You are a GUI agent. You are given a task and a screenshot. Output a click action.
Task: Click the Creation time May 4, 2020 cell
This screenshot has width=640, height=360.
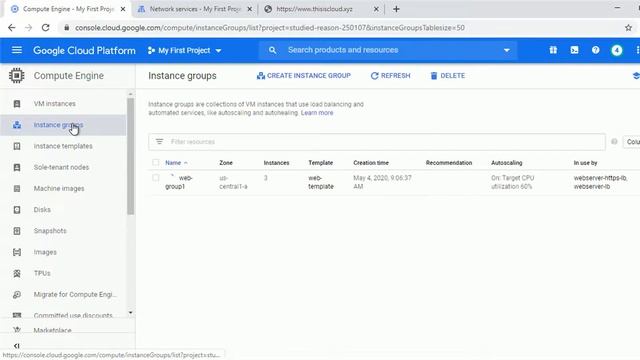coord(382,182)
